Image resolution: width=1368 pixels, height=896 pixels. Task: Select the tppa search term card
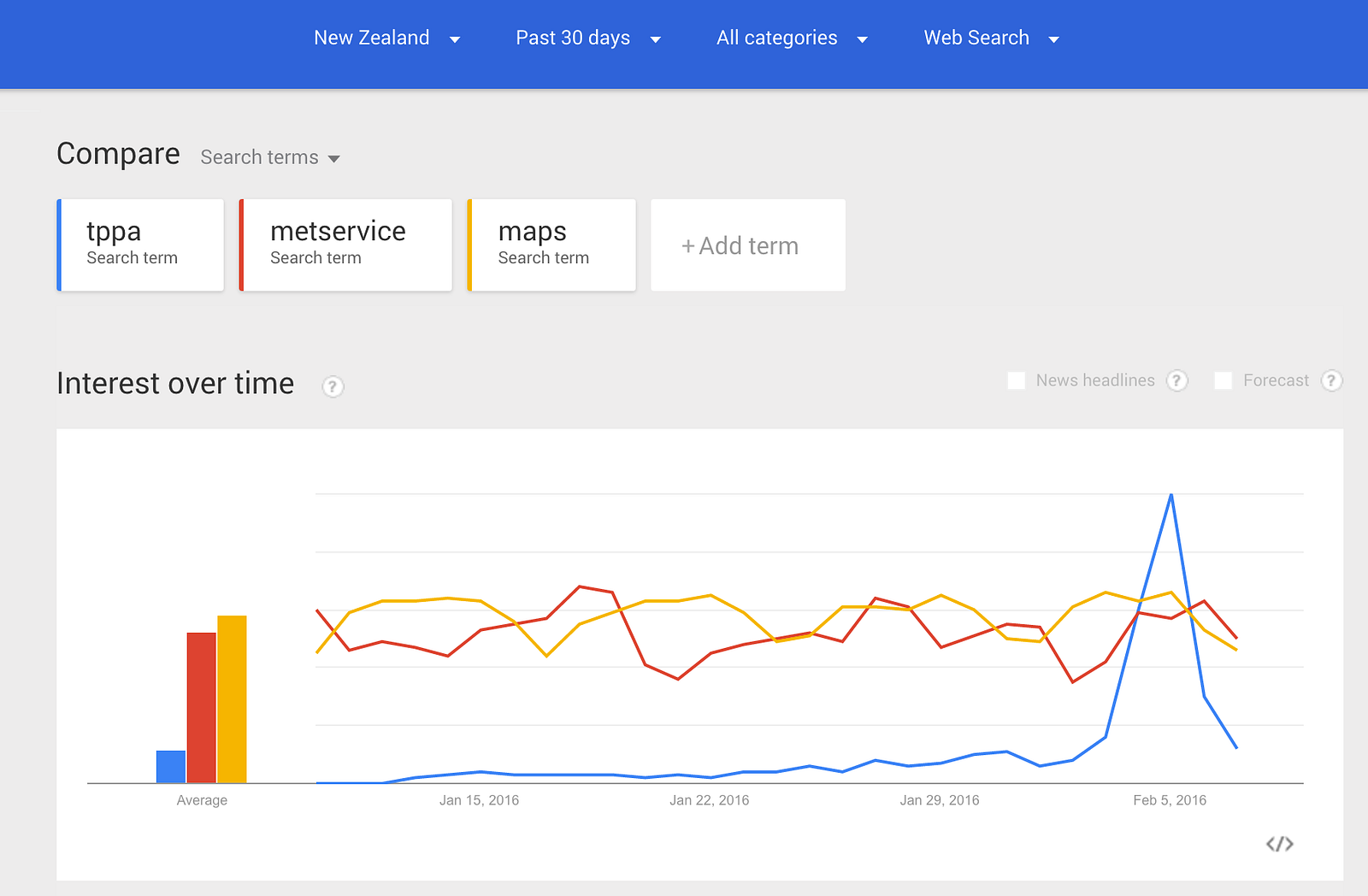click(x=140, y=245)
